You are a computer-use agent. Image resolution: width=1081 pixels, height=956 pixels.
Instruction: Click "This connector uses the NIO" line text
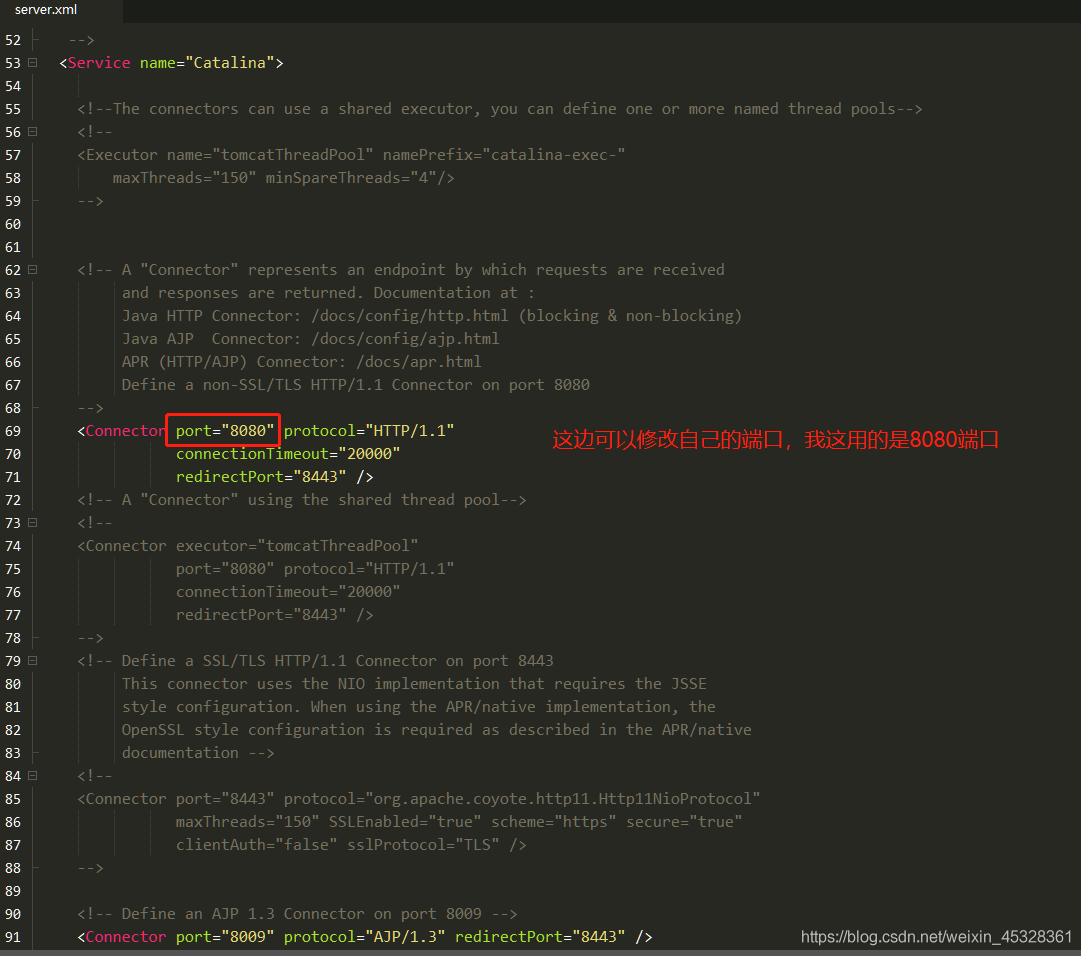point(414,684)
